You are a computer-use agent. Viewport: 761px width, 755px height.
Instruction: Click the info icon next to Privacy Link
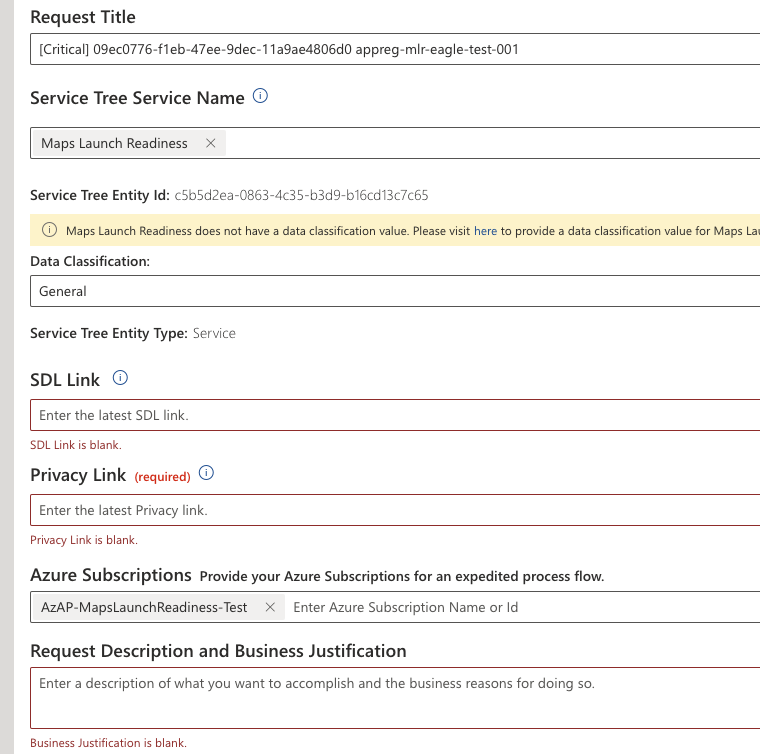pos(206,473)
